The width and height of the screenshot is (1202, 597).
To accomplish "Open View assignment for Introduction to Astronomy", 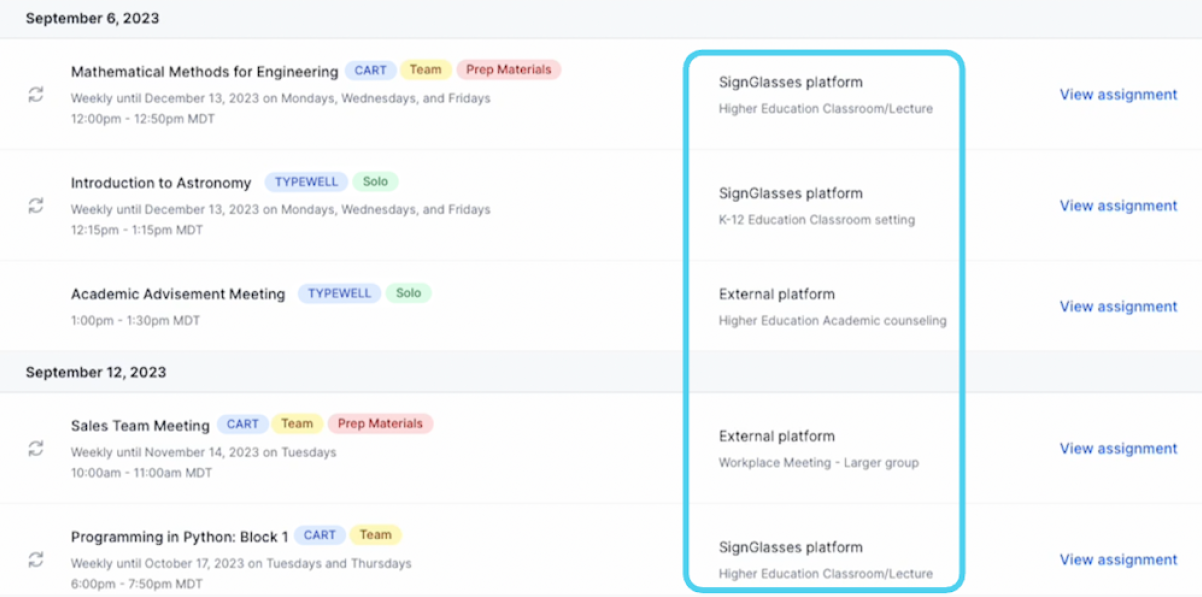I will click(x=1118, y=205).
